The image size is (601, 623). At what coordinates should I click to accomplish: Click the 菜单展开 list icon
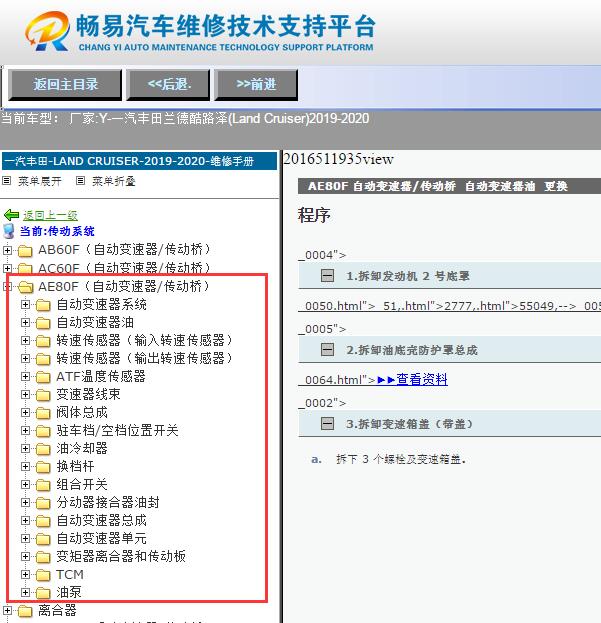[x=6, y=181]
